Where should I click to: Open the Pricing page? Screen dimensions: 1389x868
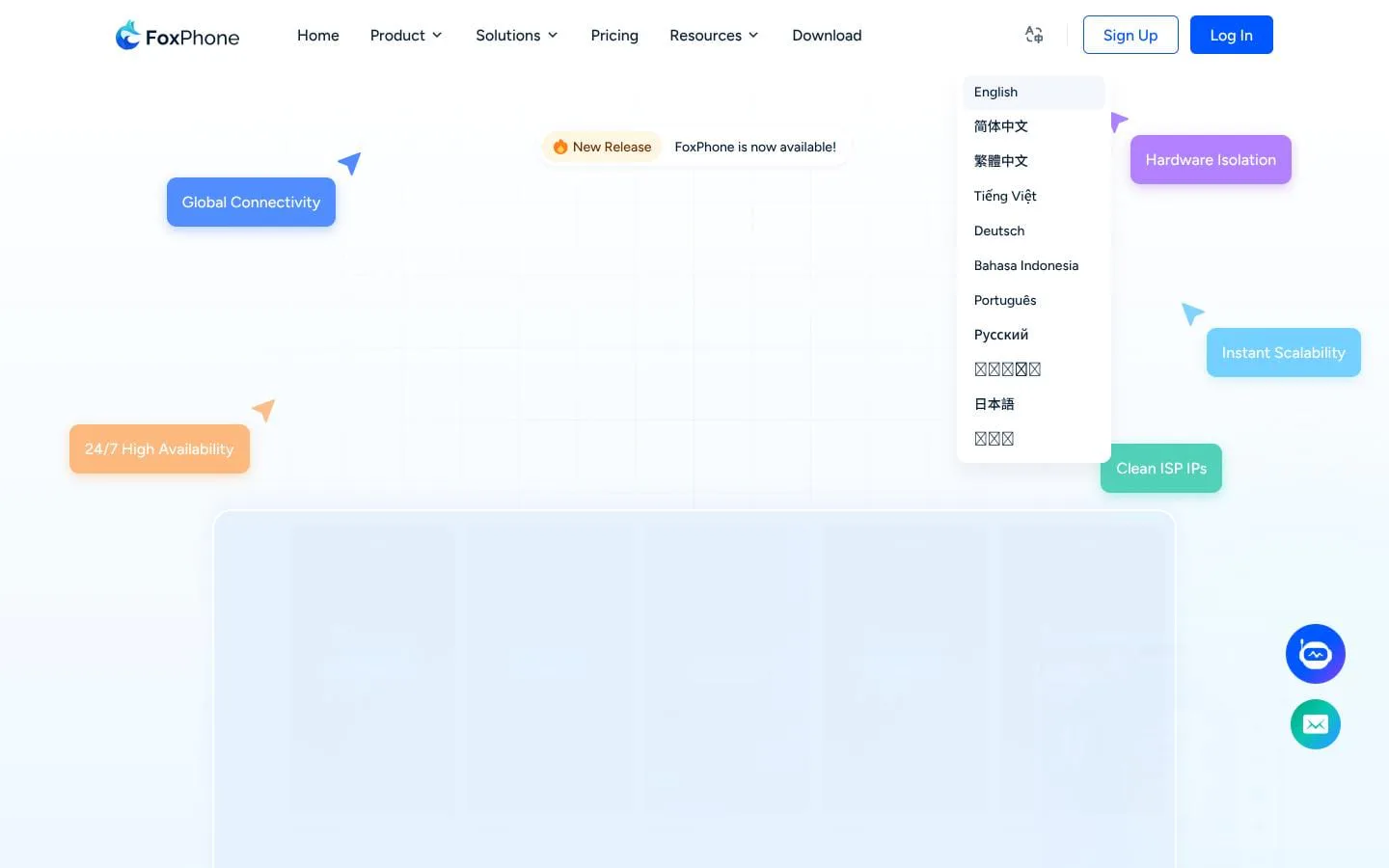tap(614, 36)
